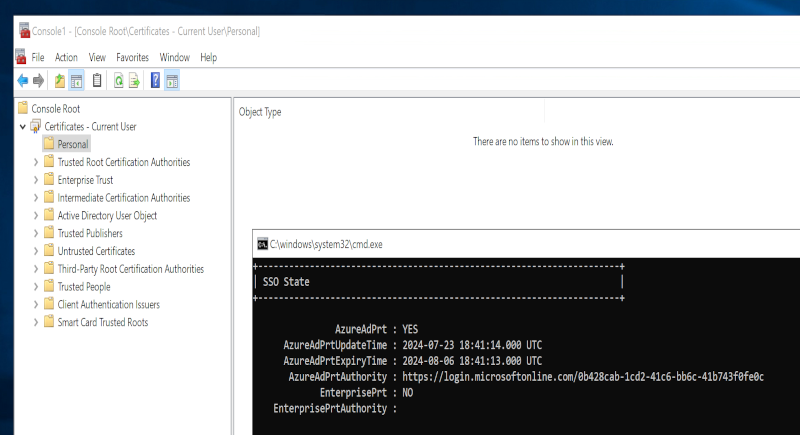Open the Favorites menu

click(x=132, y=58)
